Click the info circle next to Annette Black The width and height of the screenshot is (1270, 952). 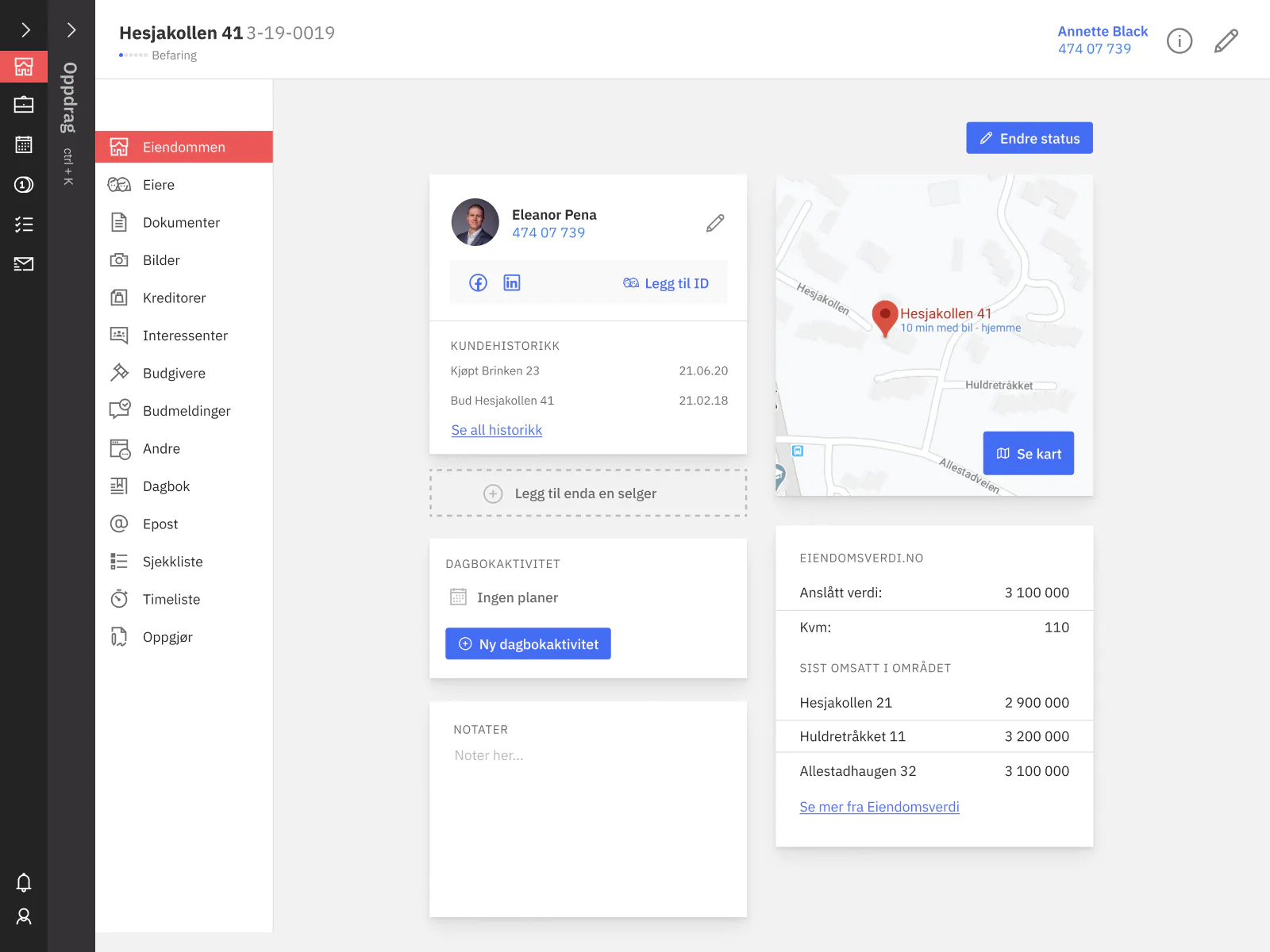pyautogui.click(x=1180, y=41)
